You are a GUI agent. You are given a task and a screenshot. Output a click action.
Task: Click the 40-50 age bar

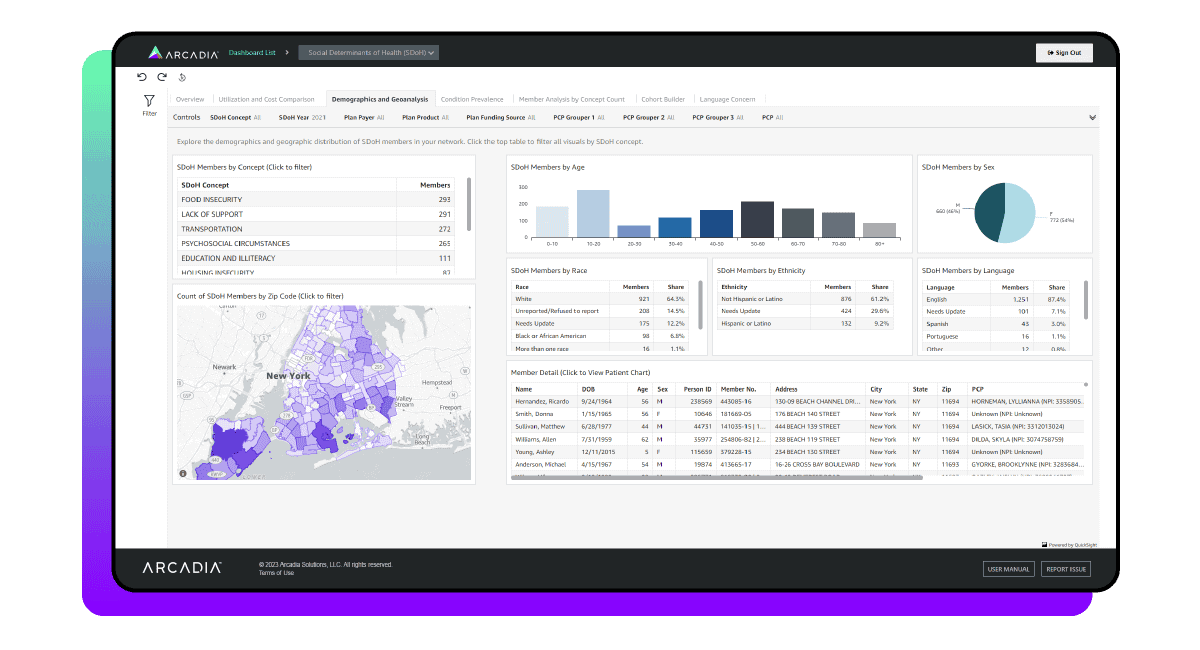(x=716, y=223)
